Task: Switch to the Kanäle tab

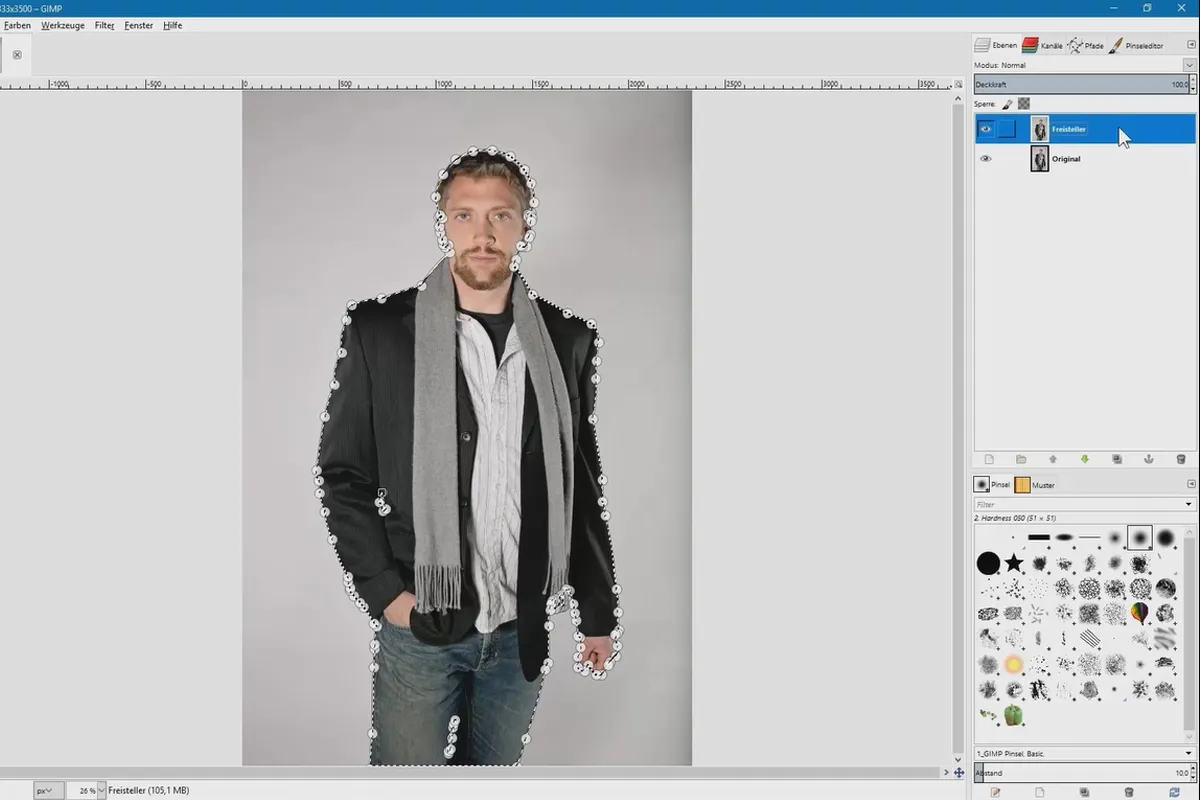Action: point(1043,45)
